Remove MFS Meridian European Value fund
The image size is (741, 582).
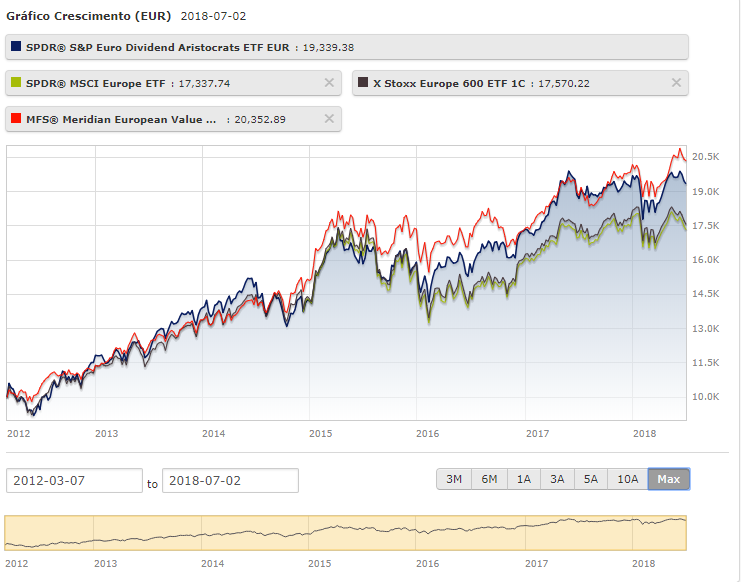(x=329, y=119)
